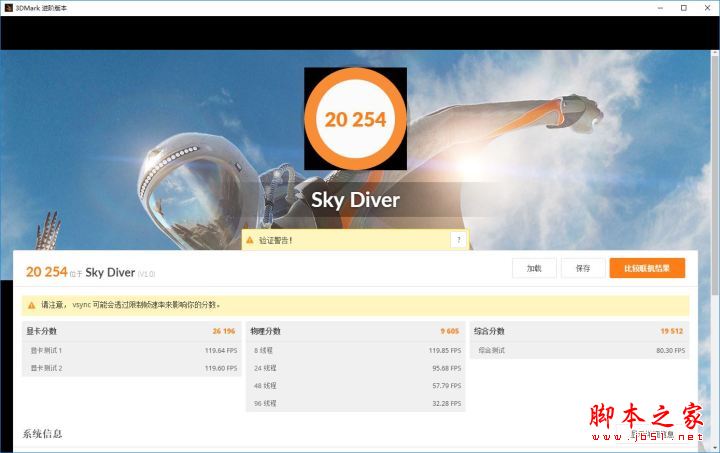Image resolution: width=720 pixels, height=453 pixels.
Task: Click the 3DMark app icon in title bar
Action: point(8,8)
